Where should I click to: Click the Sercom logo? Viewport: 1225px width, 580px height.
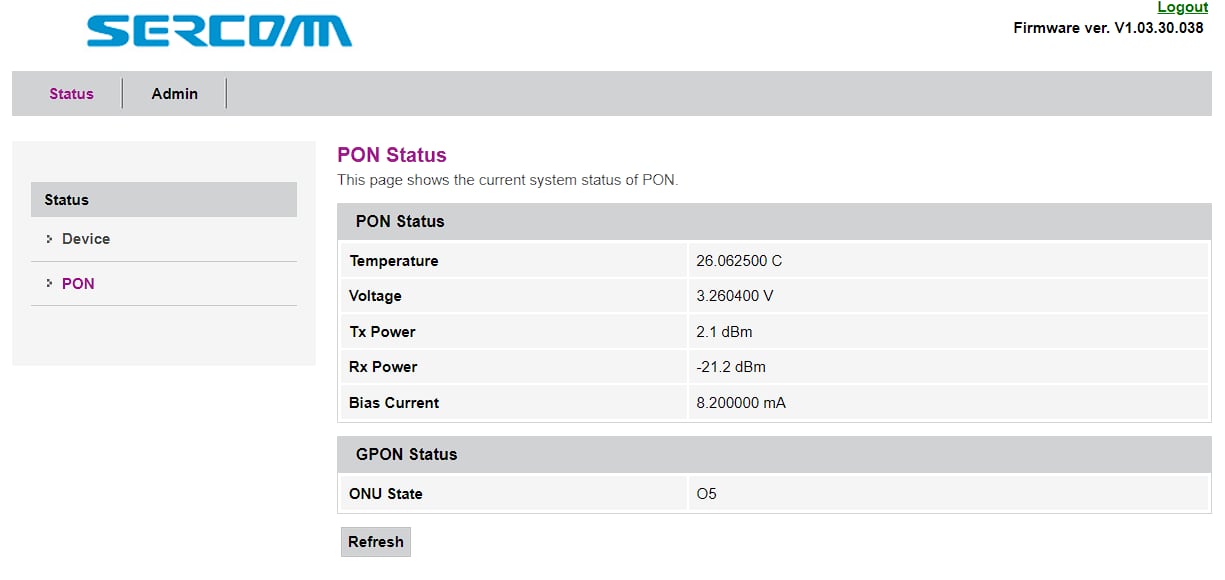click(x=219, y=30)
